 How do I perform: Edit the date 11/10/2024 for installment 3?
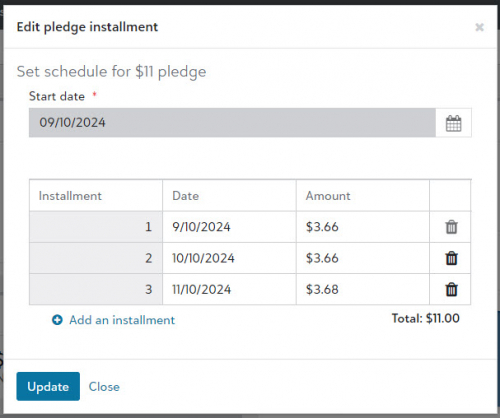pos(229,289)
